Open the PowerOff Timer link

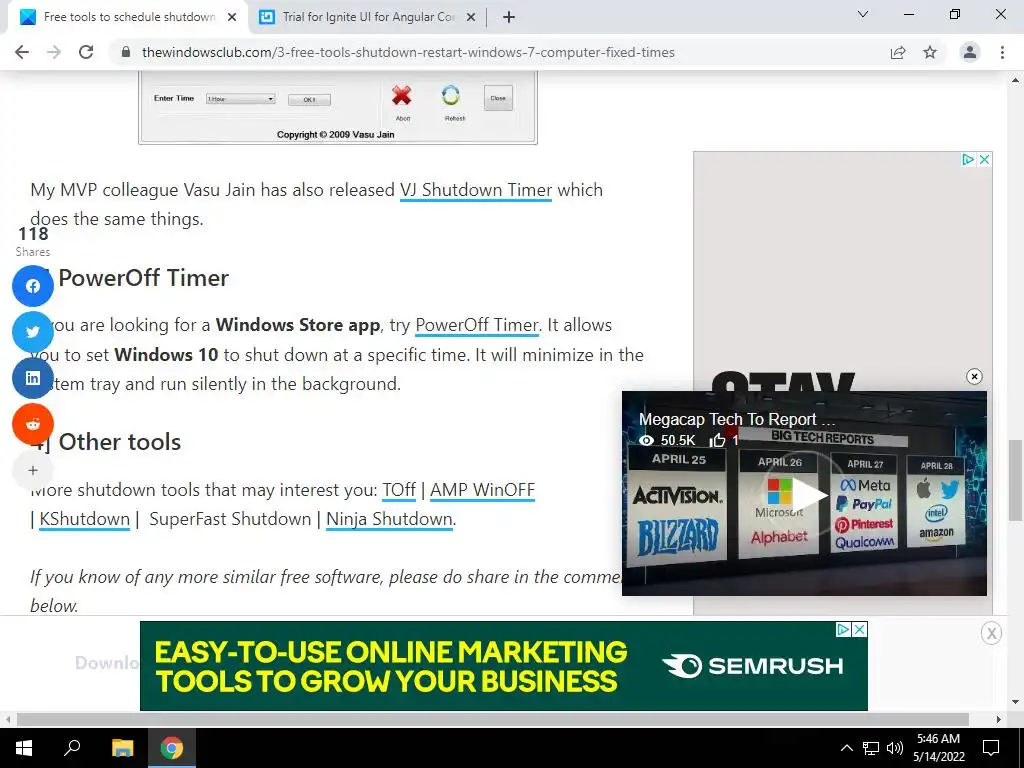pyautogui.click(x=477, y=325)
